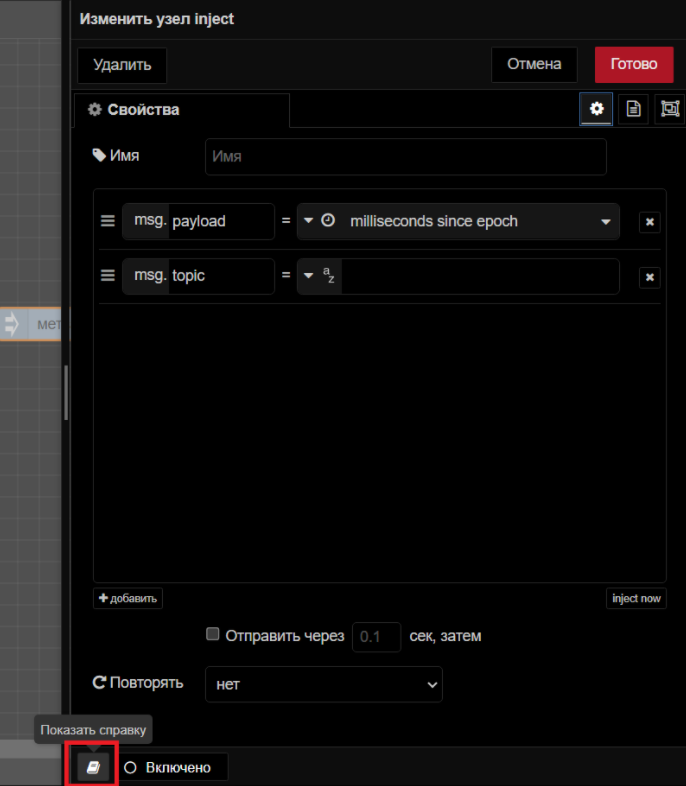Viewport: 686px width, 786px height.
Task: Expand the milliseconds since epoch options arrow
Action: click(605, 222)
